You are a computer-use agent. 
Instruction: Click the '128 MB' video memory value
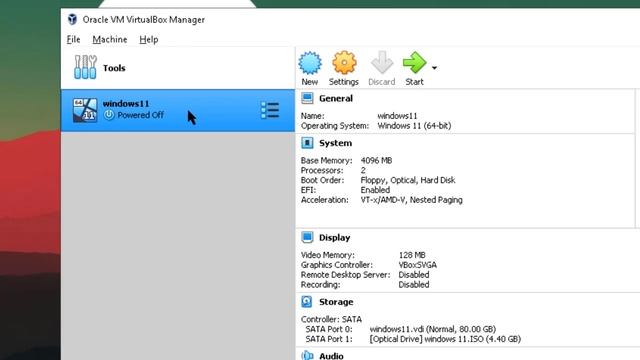coord(412,255)
